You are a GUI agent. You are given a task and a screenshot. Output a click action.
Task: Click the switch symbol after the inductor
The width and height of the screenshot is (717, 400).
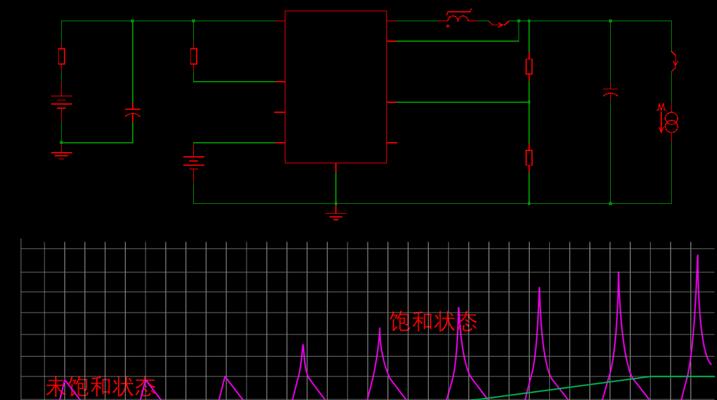(x=498, y=23)
